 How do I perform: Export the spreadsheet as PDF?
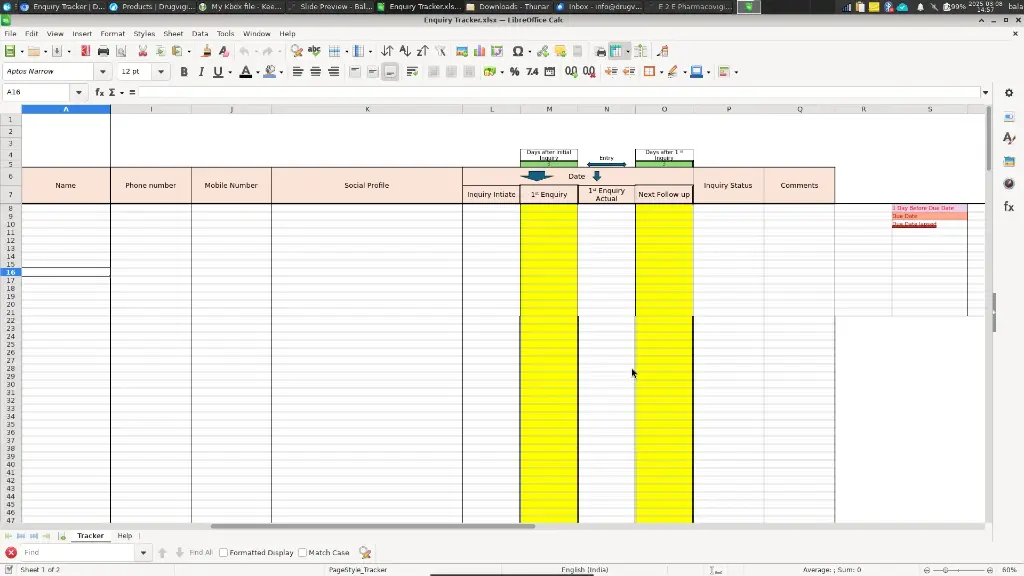point(85,51)
